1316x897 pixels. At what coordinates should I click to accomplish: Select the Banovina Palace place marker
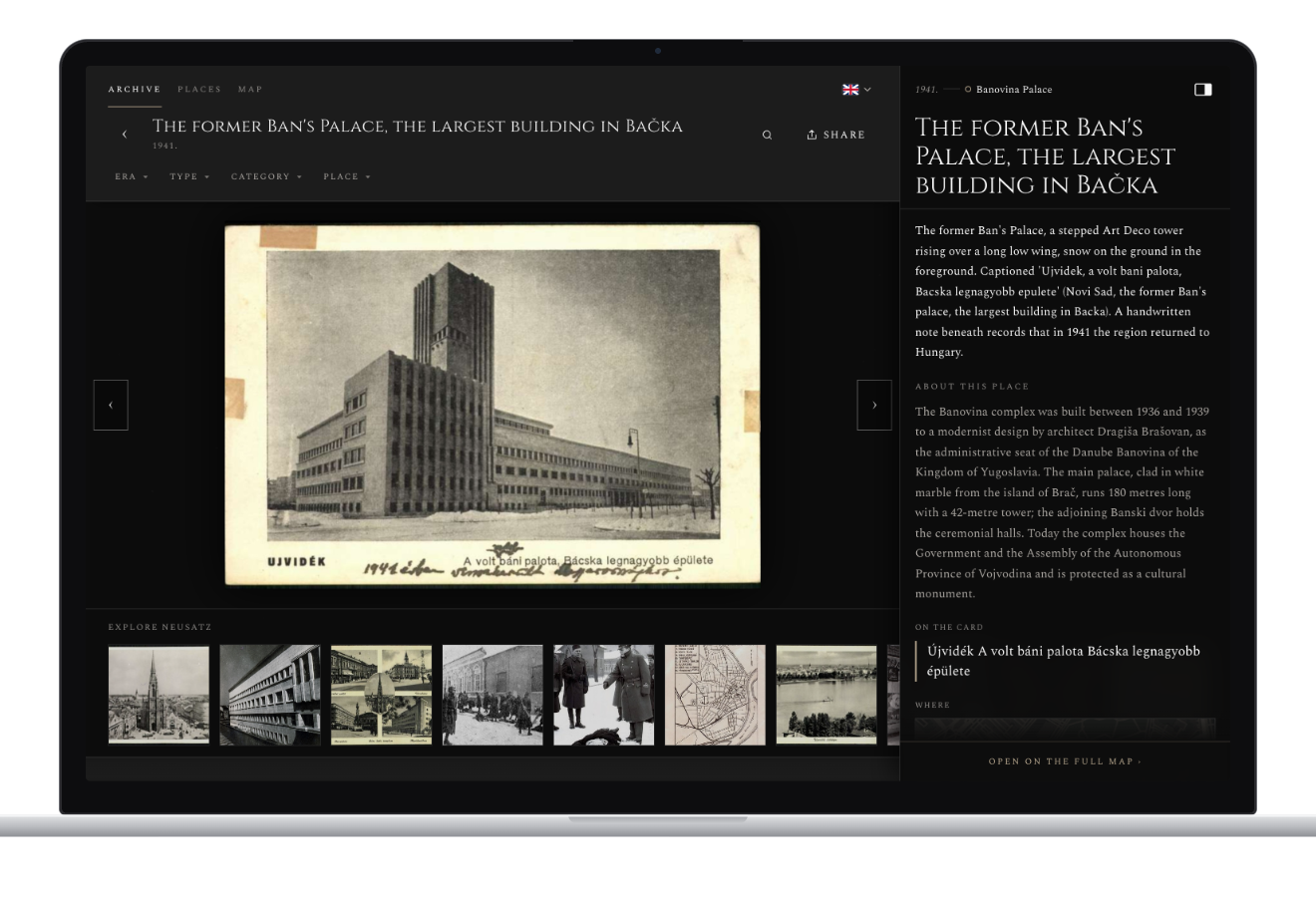[1008, 90]
